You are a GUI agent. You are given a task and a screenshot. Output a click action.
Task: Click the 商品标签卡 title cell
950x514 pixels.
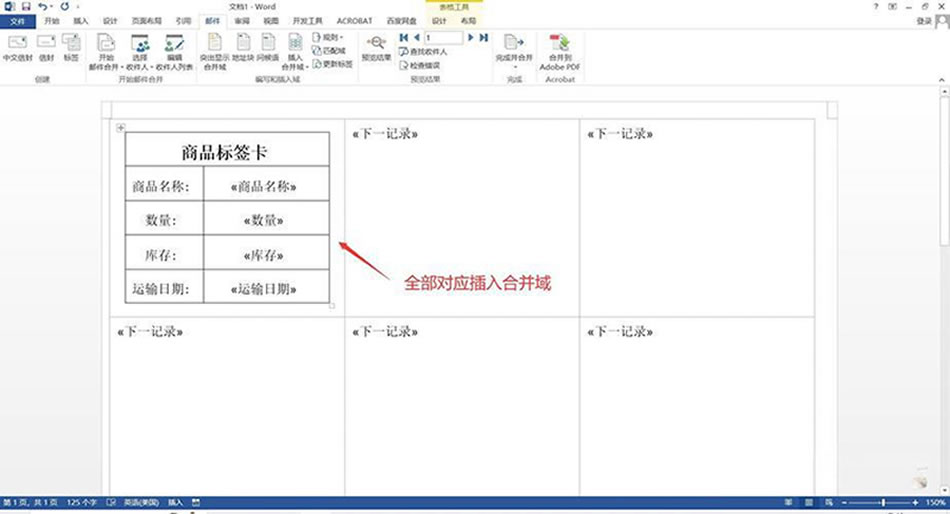227,149
